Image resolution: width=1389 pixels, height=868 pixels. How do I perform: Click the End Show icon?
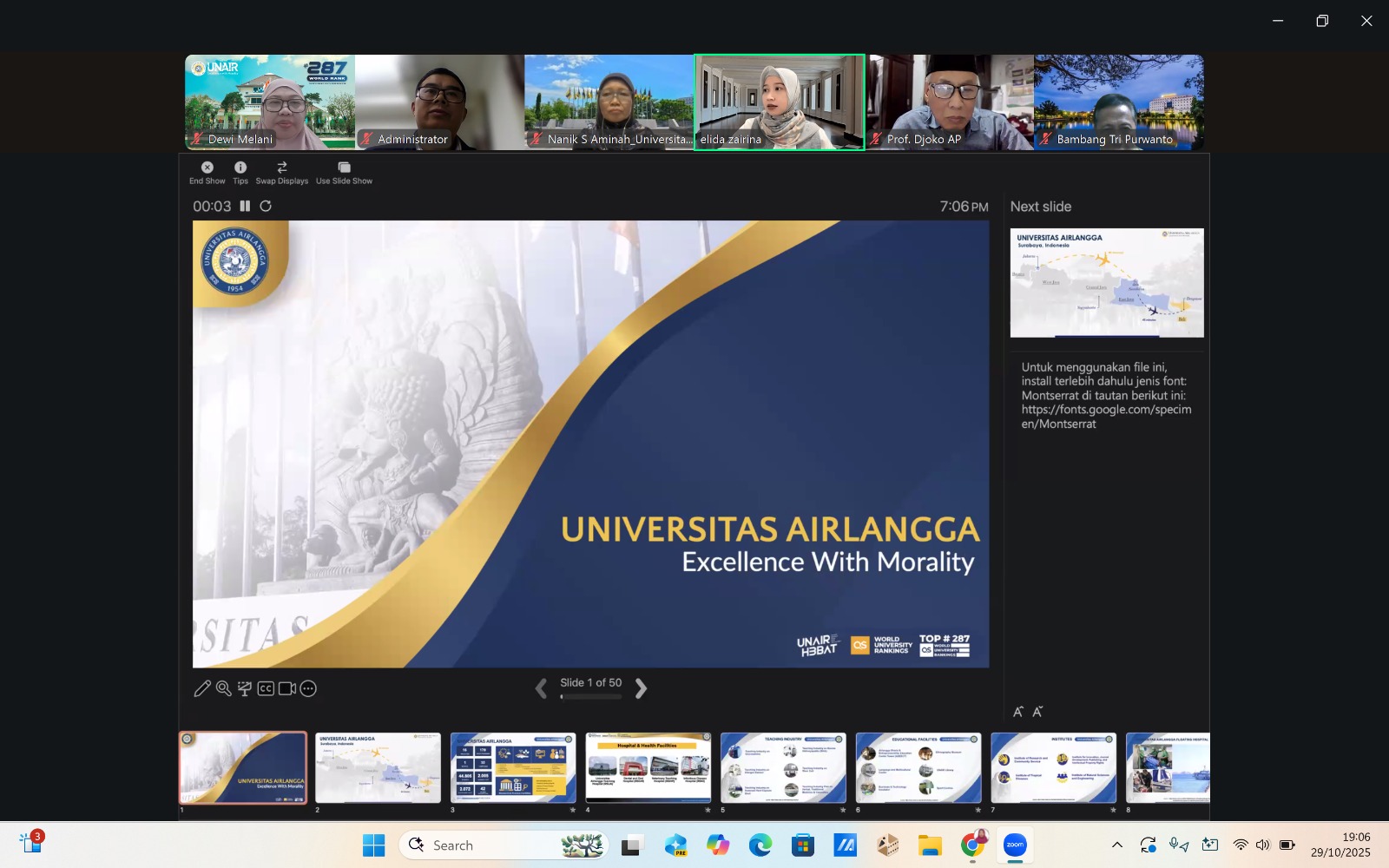pos(207,168)
